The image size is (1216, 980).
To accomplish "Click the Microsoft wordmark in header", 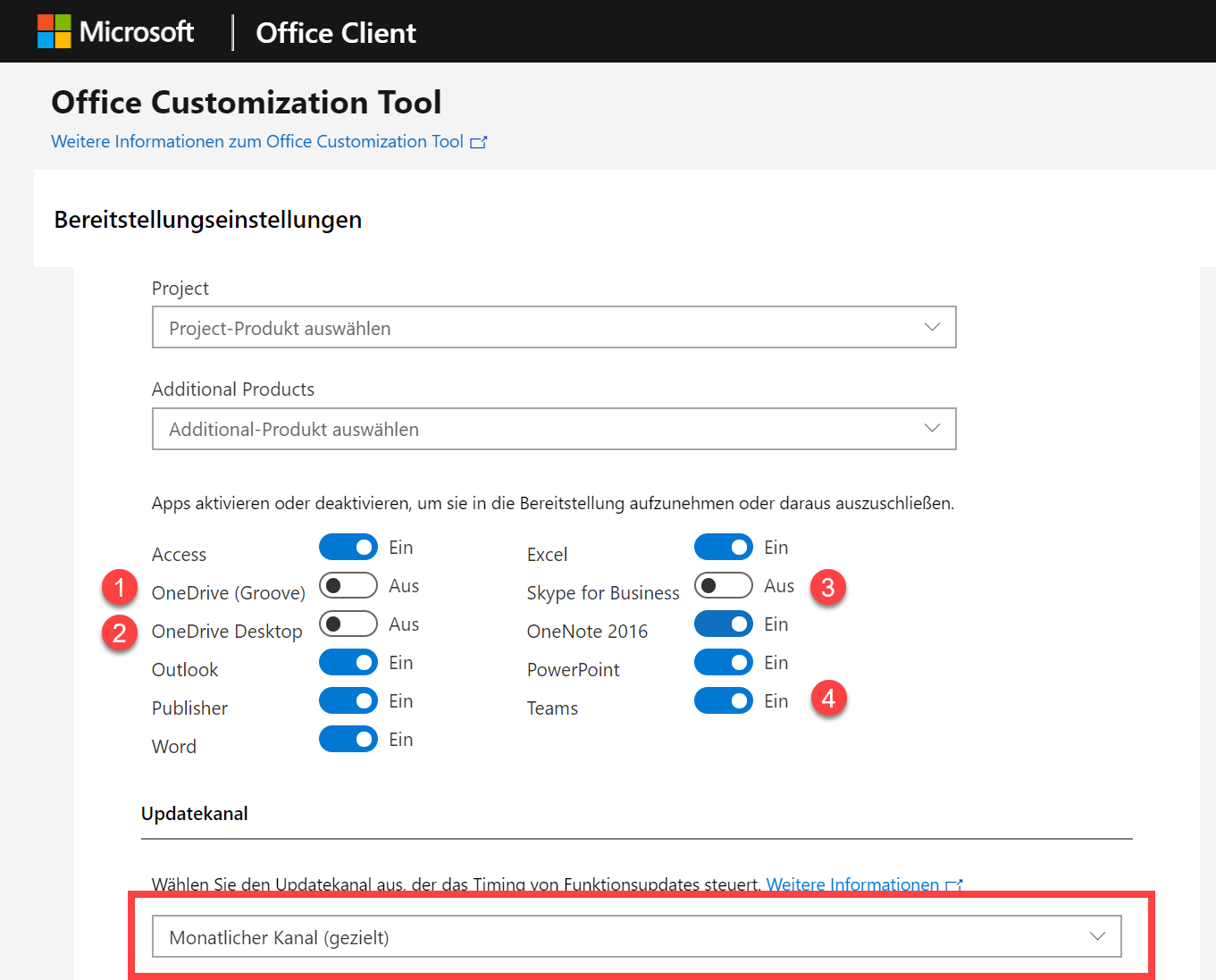I will click(137, 32).
